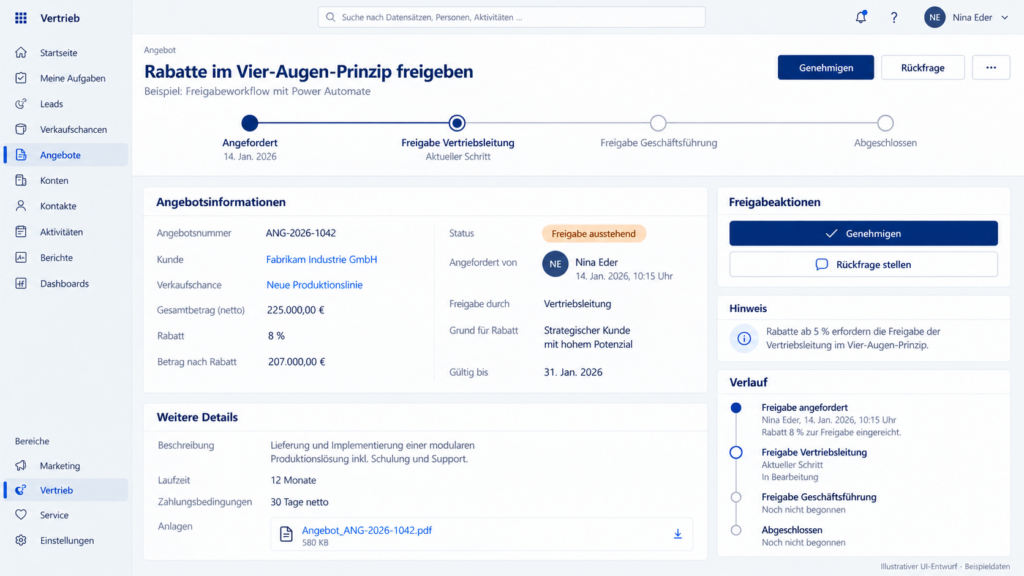Screen dimensions: 1024x576
Task: Click the document icon beside the PDF attachment
Action: click(x=286, y=534)
